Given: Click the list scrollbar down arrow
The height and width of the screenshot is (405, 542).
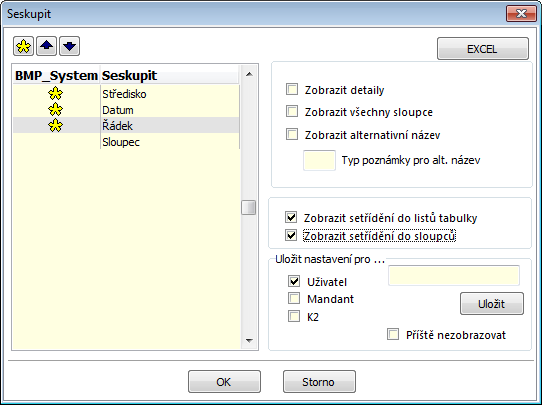Looking at the screenshot, I should point(249,341).
